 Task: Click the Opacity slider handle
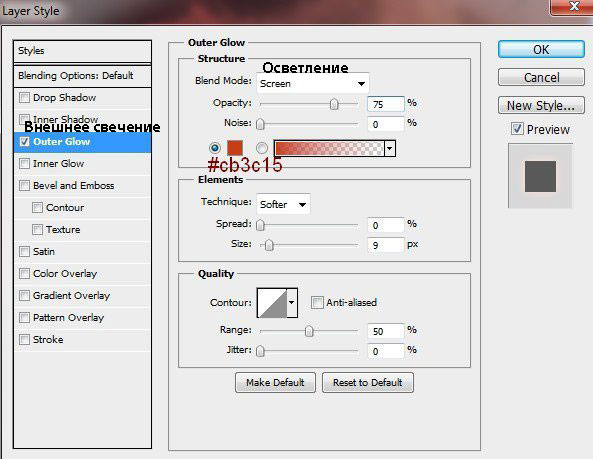tap(334, 104)
